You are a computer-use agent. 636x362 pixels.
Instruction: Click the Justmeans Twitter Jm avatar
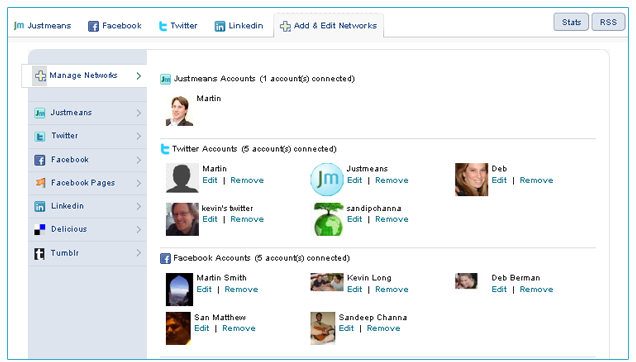(327, 179)
